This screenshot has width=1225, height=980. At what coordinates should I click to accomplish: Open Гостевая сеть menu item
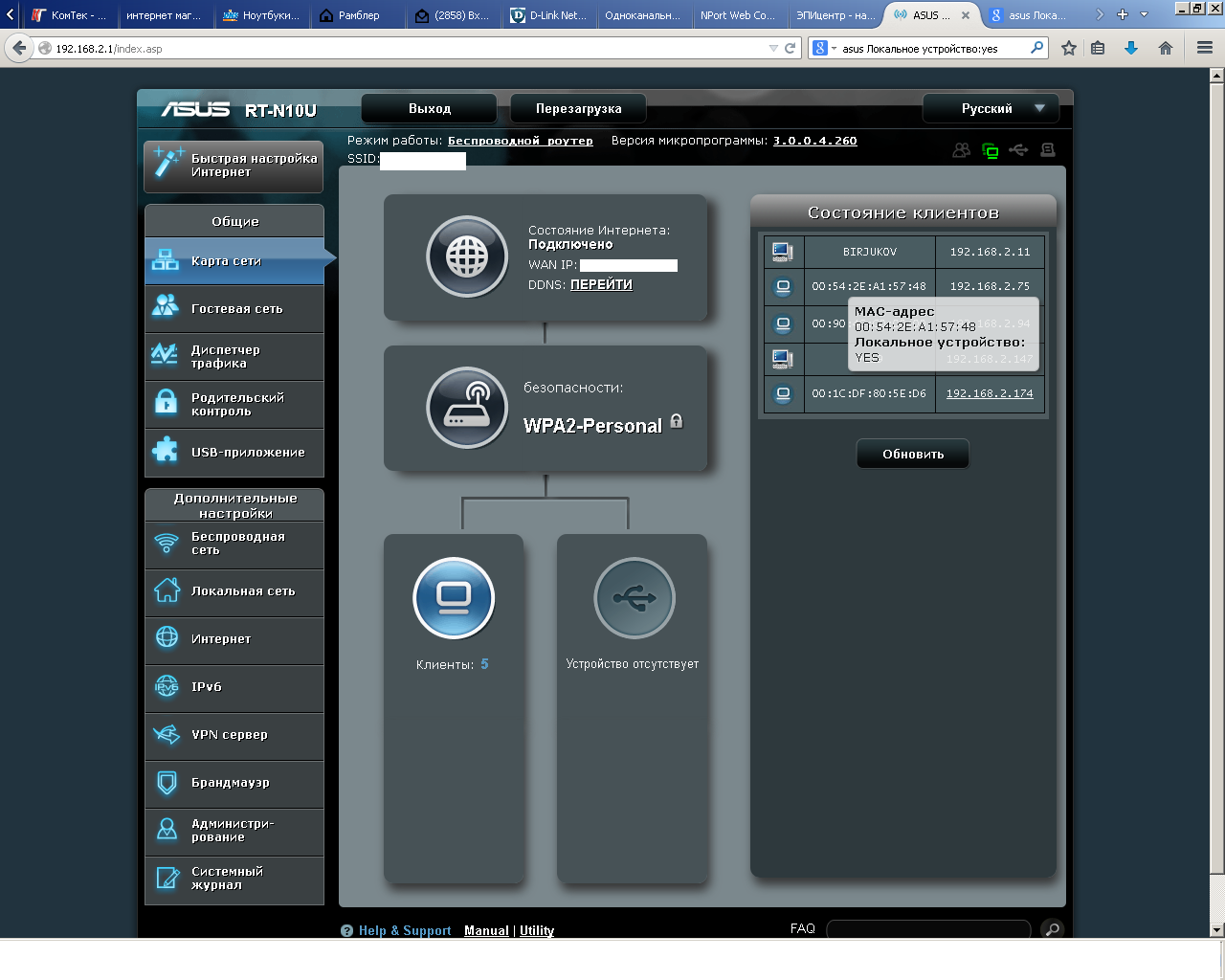tap(234, 309)
